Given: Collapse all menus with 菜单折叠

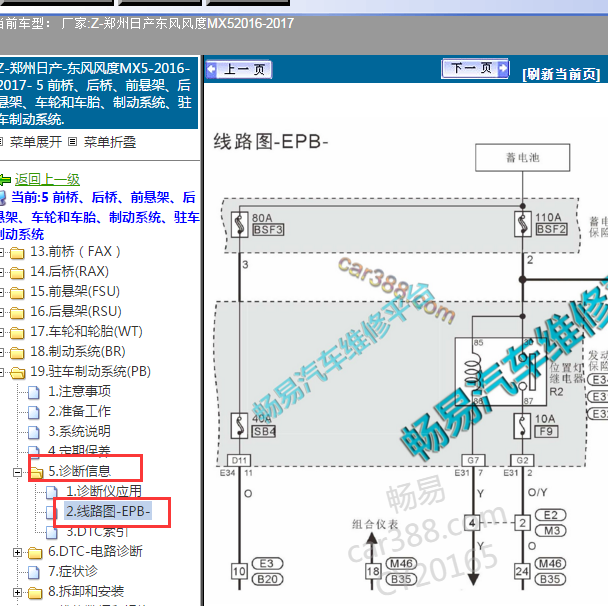Looking at the screenshot, I should pos(110,142).
